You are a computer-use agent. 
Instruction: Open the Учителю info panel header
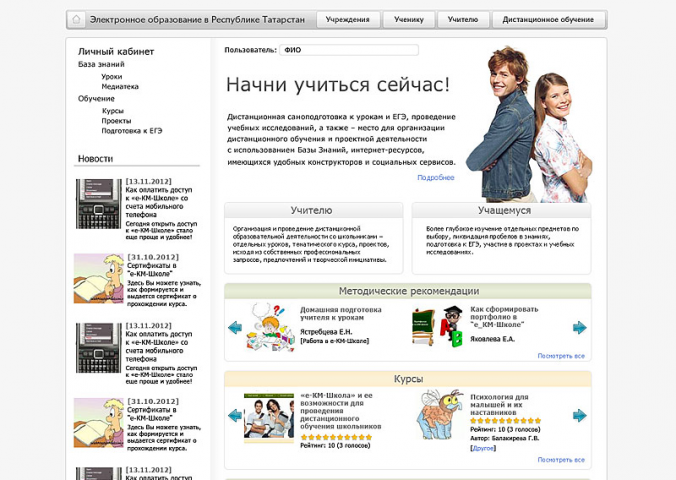coord(313,210)
